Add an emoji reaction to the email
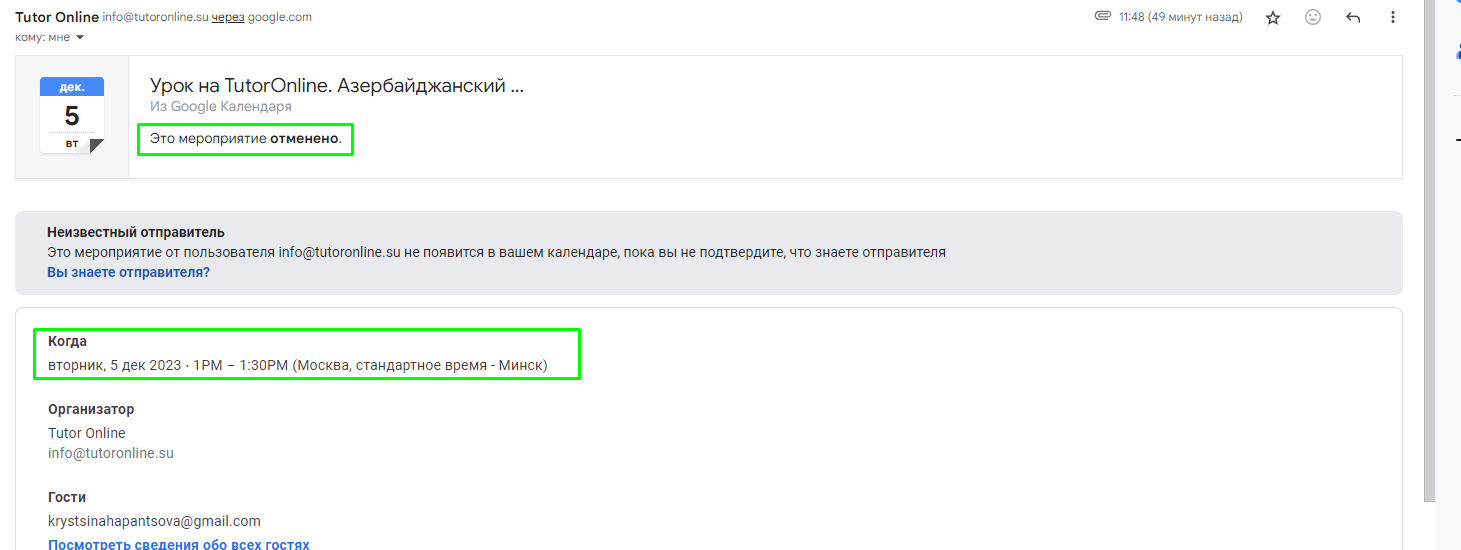This screenshot has height=550, width=1461. click(1313, 17)
